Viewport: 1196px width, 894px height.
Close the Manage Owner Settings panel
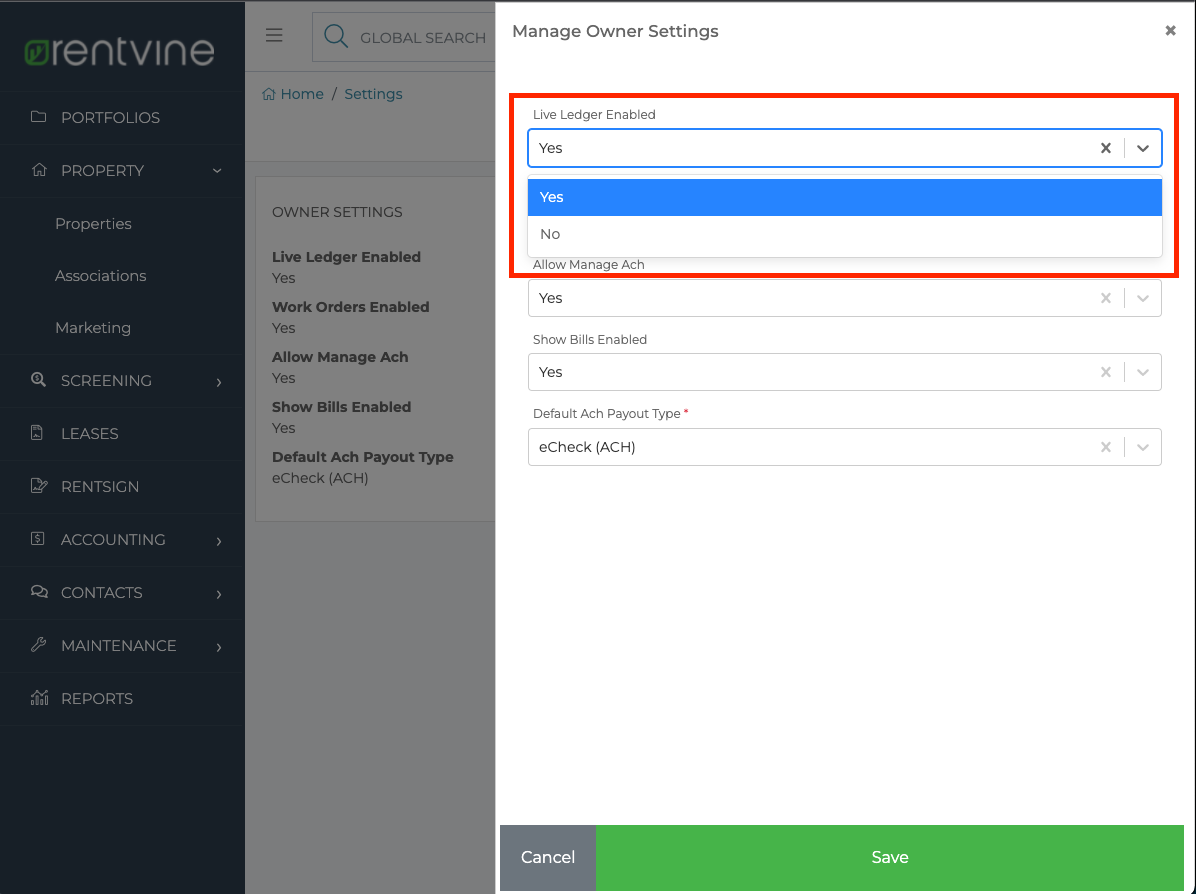point(1170,31)
